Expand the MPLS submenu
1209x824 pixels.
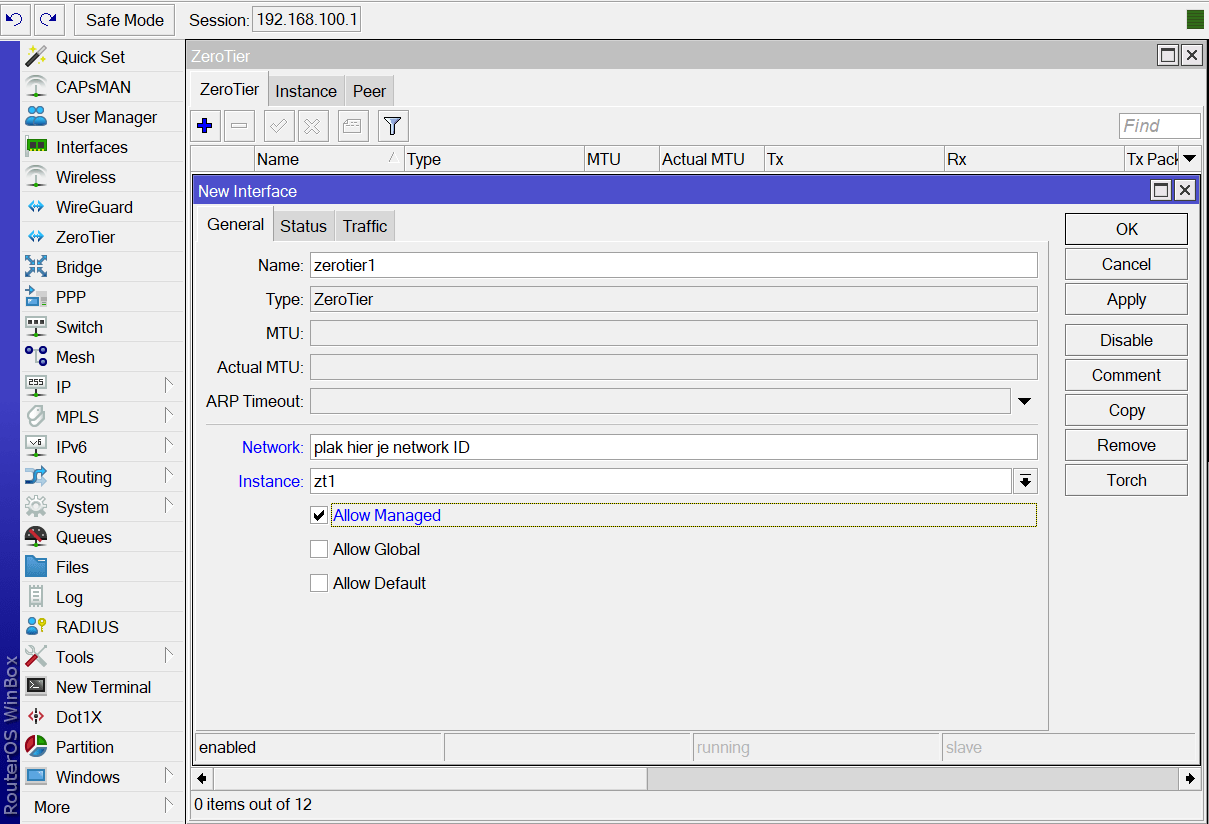(169, 416)
